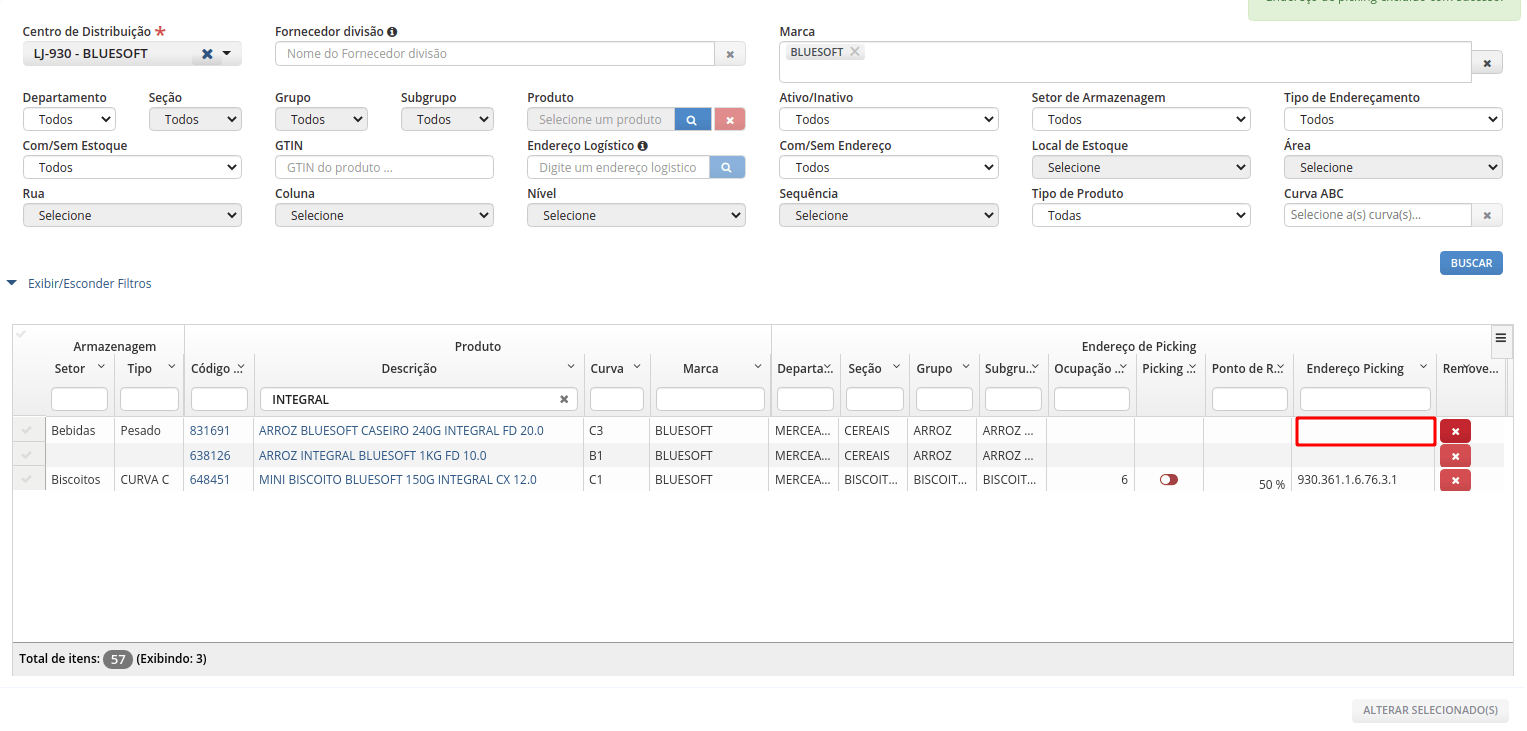Open the Seção filter dropdown
The height and width of the screenshot is (731, 1527).
click(x=195, y=120)
